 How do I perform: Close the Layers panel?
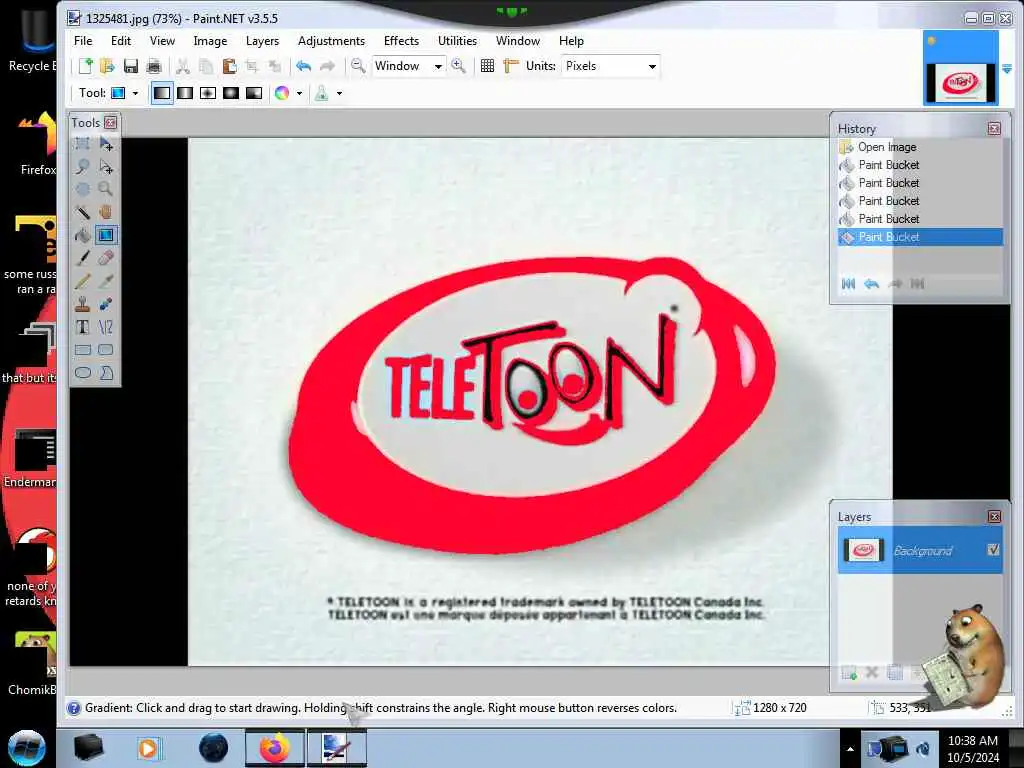(x=994, y=517)
